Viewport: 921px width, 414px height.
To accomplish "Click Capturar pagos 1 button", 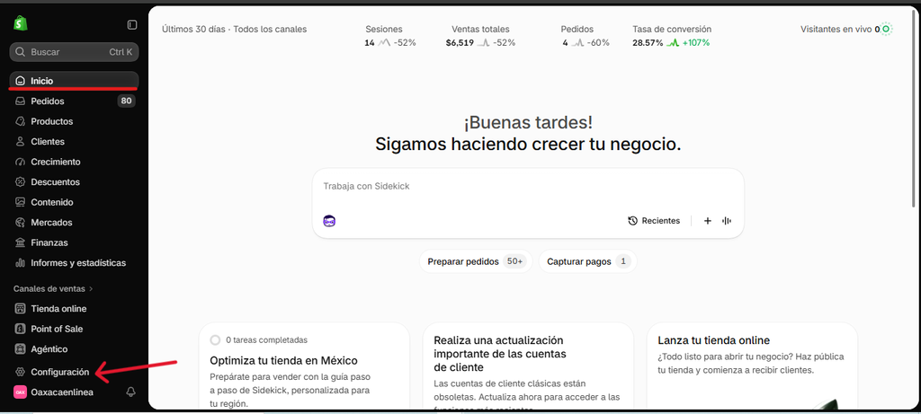I will pos(587,261).
